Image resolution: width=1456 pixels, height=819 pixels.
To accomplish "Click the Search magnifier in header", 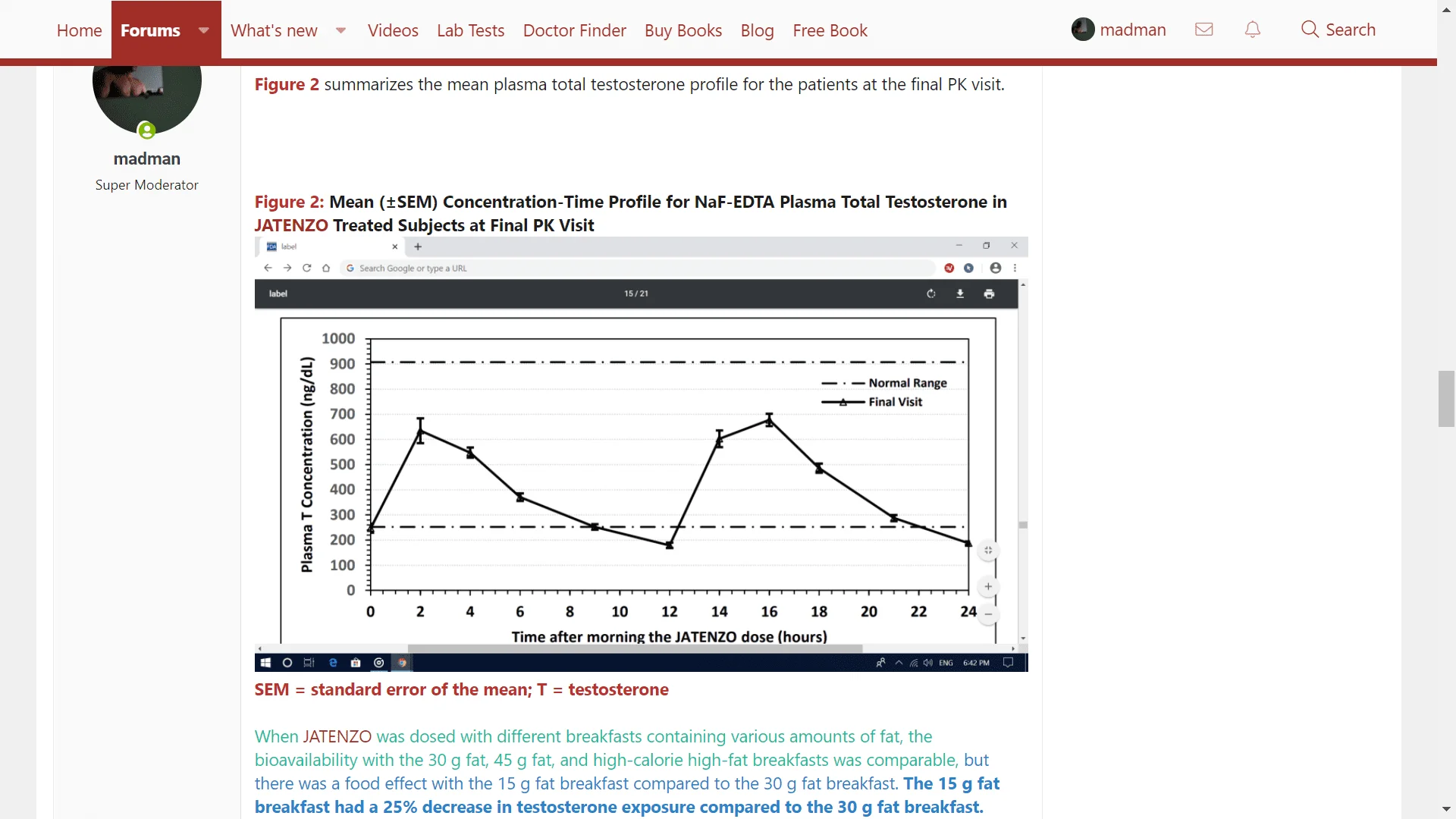I will (x=1310, y=30).
